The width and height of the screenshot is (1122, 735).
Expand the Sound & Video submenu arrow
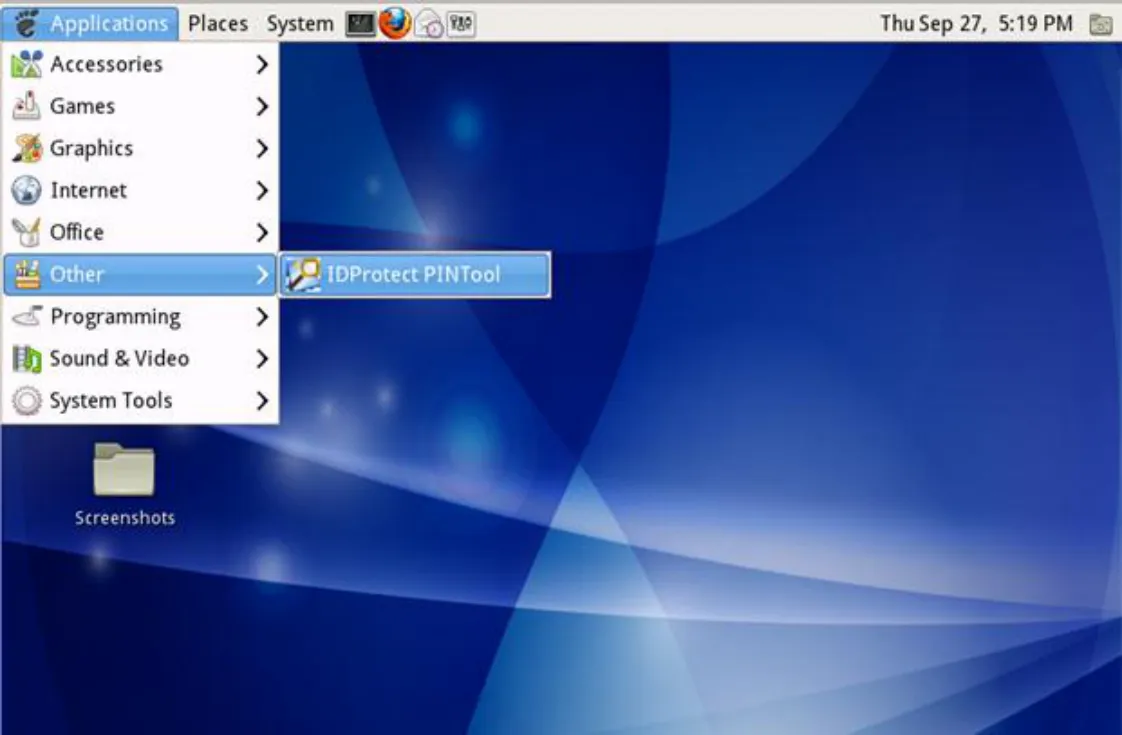tap(262, 359)
